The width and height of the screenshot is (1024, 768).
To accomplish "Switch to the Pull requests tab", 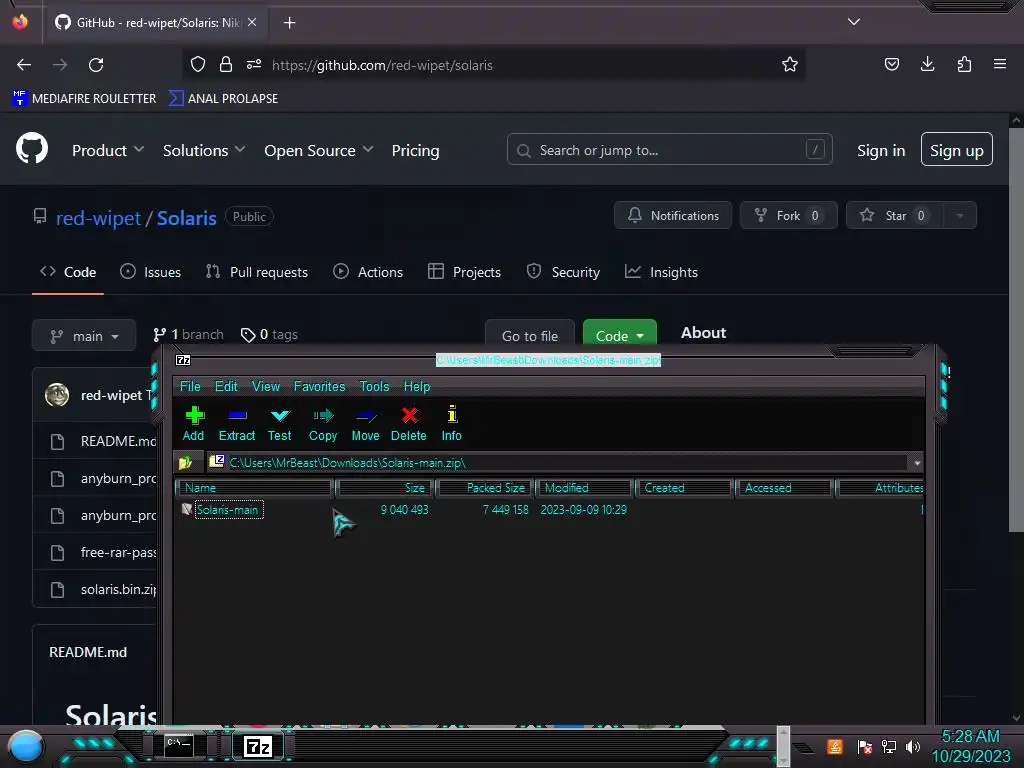I will click(257, 272).
